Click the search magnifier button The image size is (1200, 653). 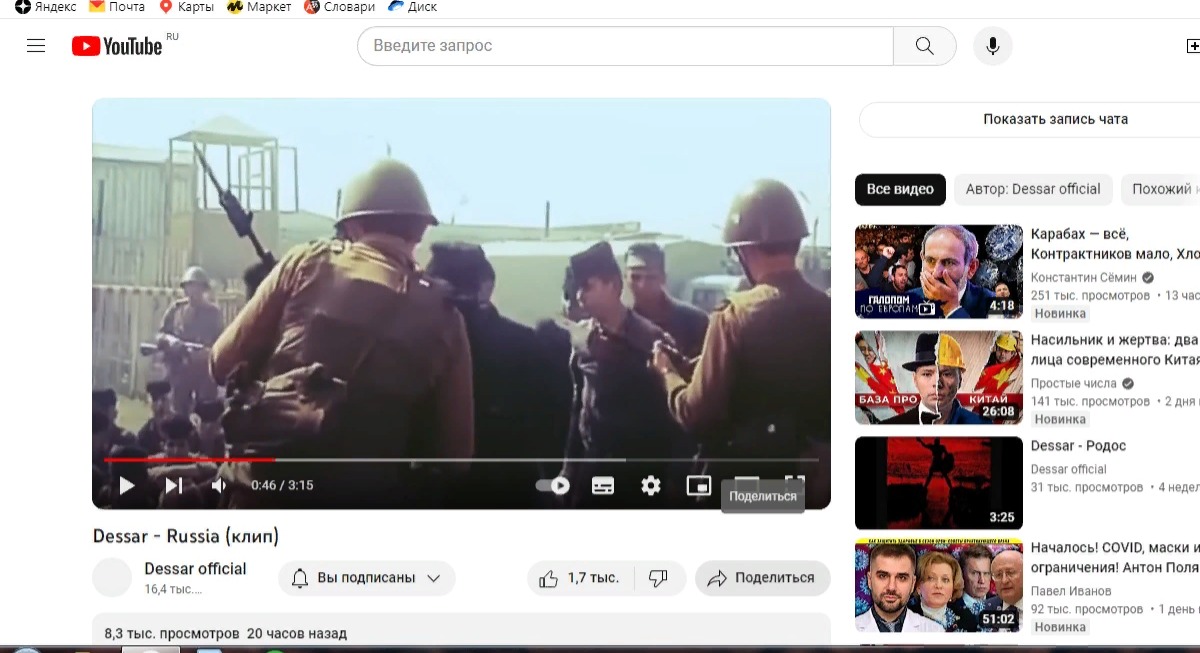925,46
